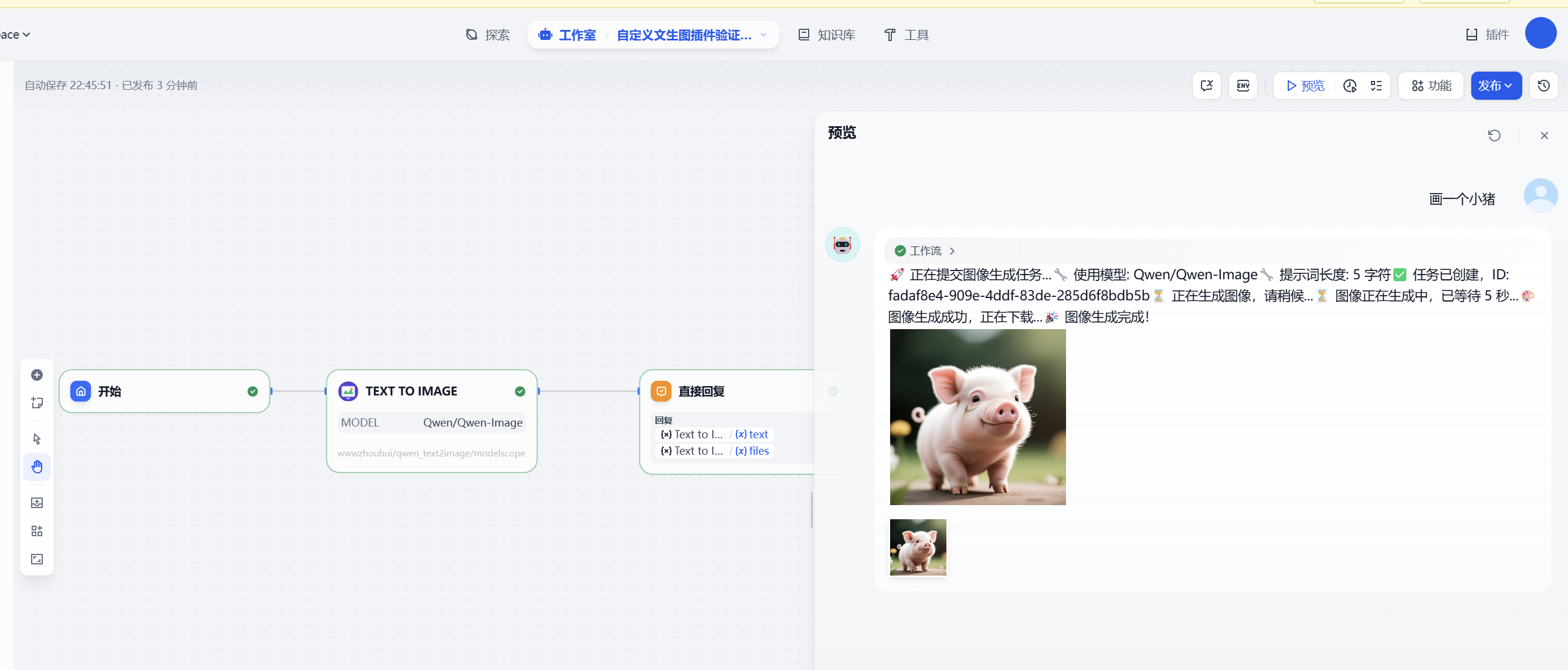Click the generated pig image thumbnail
This screenshot has height=670, width=1568.
coord(917,547)
